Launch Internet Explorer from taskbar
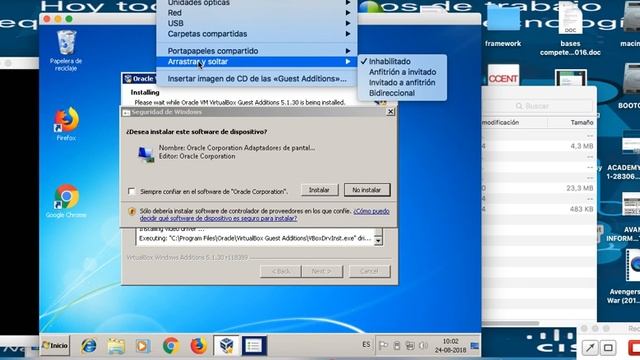 [89, 346]
